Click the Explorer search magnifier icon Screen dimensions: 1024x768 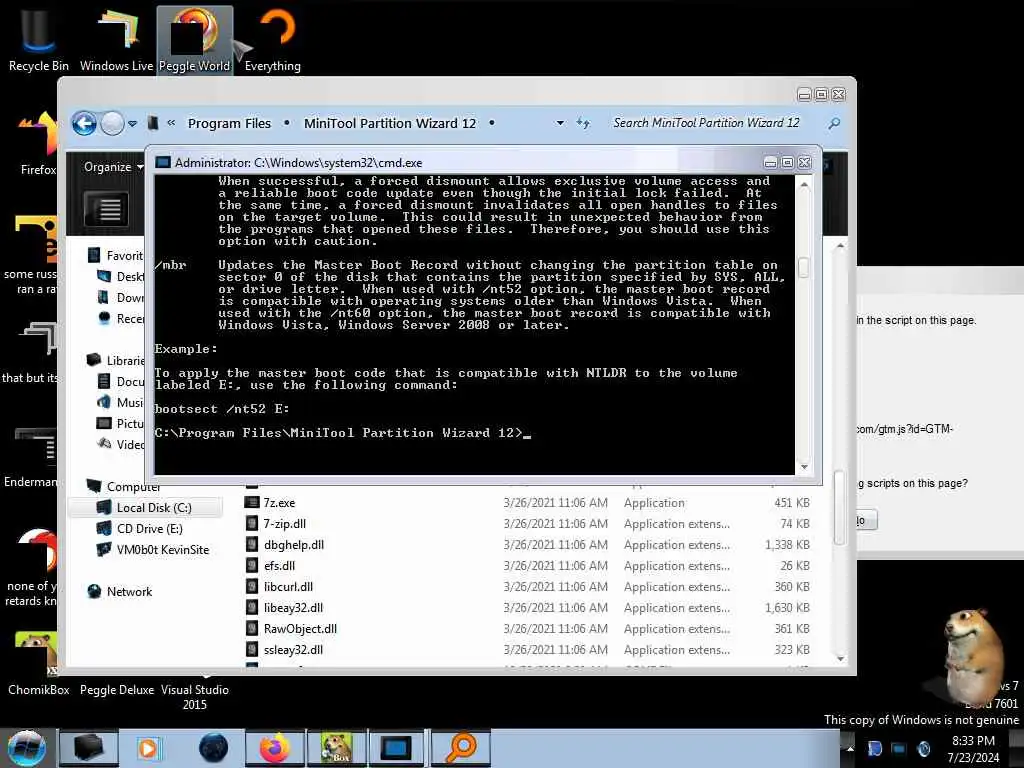[834, 123]
